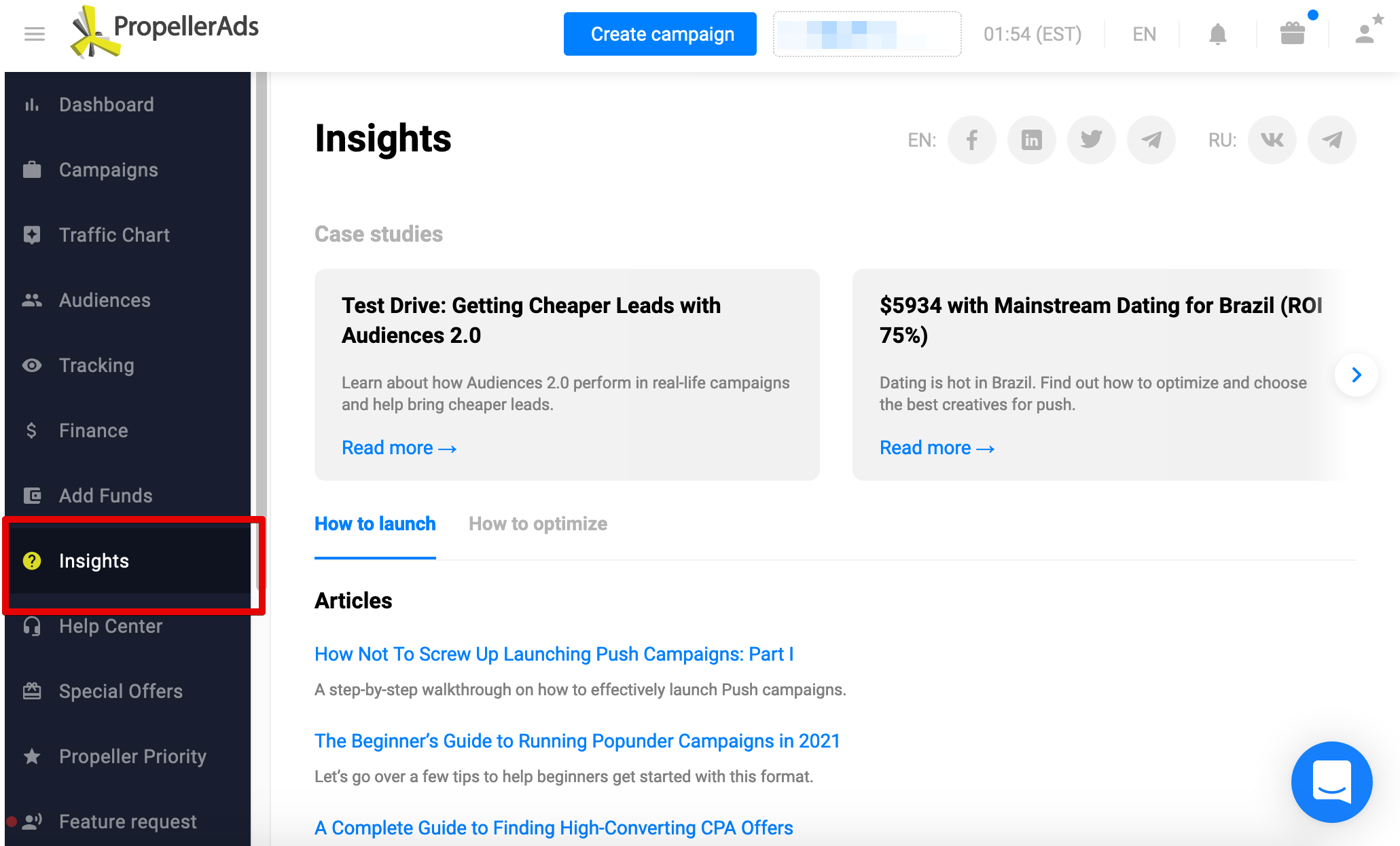1400x846 pixels.
Task: Open Tracking in the sidebar
Action: pos(128,365)
